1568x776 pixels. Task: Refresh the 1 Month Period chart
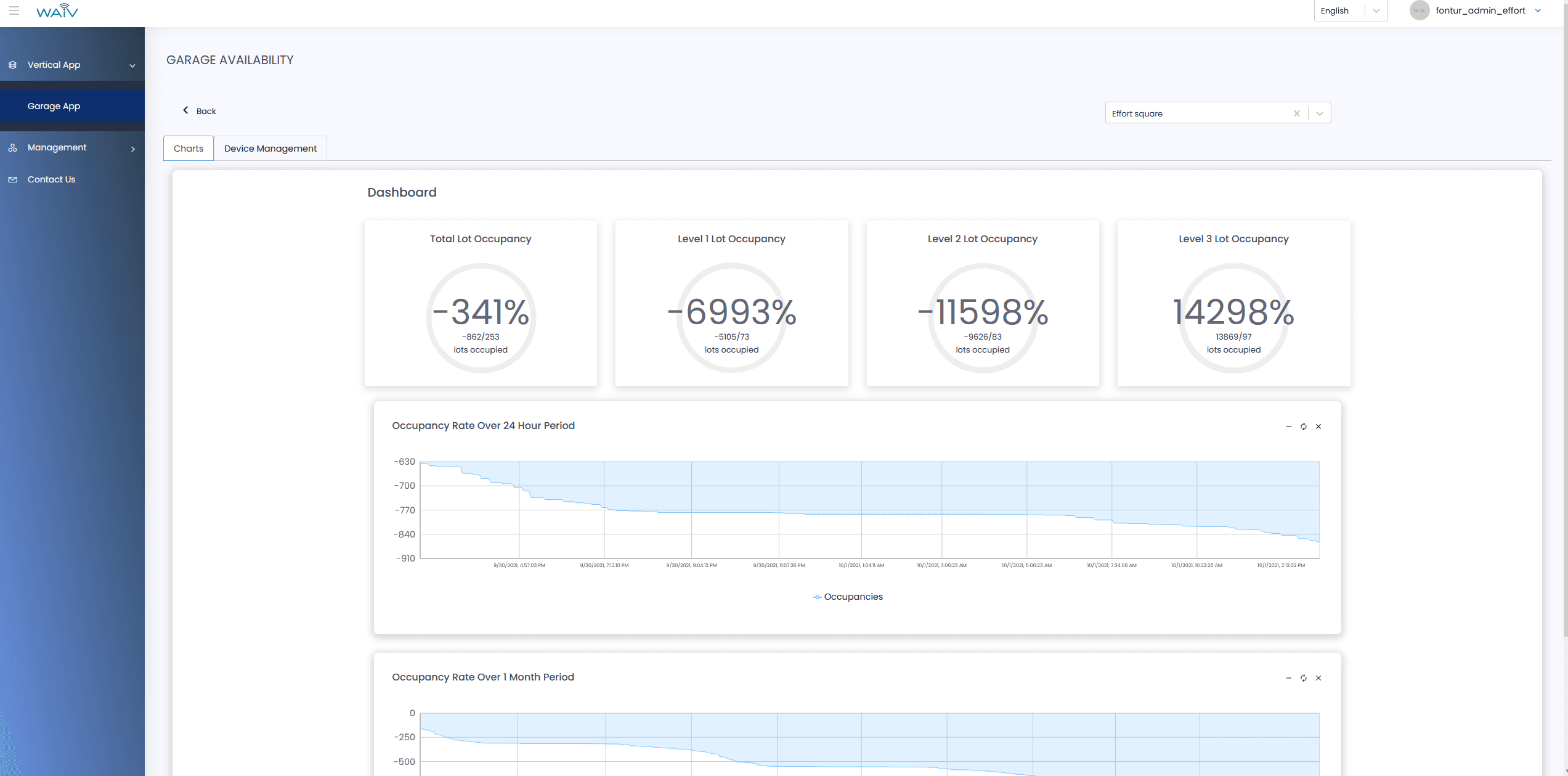pyautogui.click(x=1304, y=678)
